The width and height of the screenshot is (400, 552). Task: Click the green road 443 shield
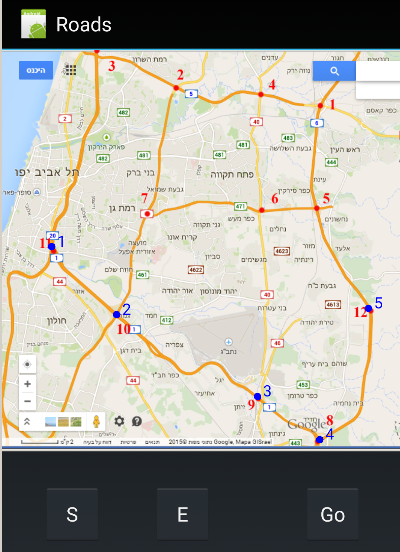pyautogui.click(x=295, y=443)
